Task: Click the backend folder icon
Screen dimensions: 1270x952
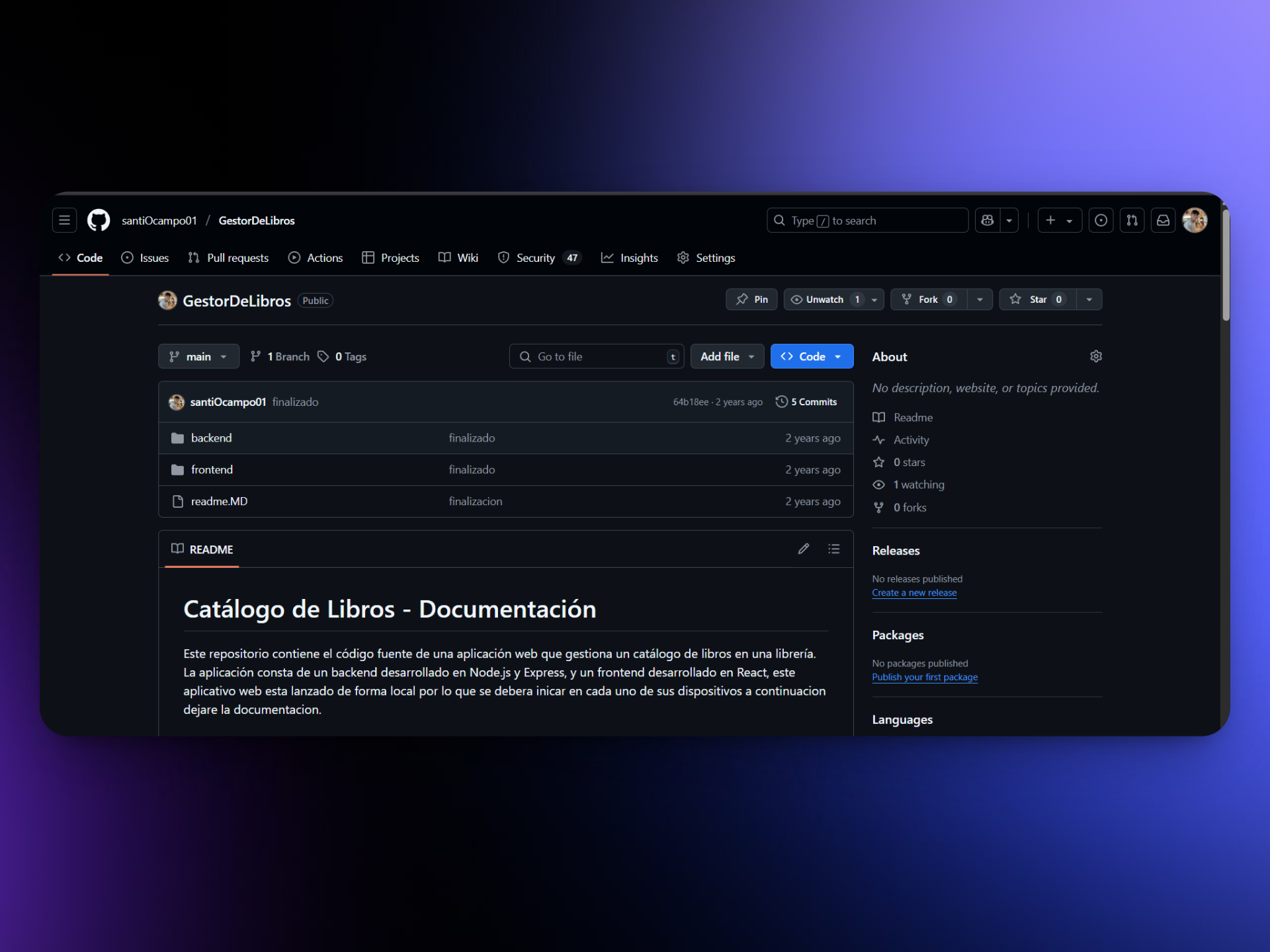Action: tap(177, 438)
